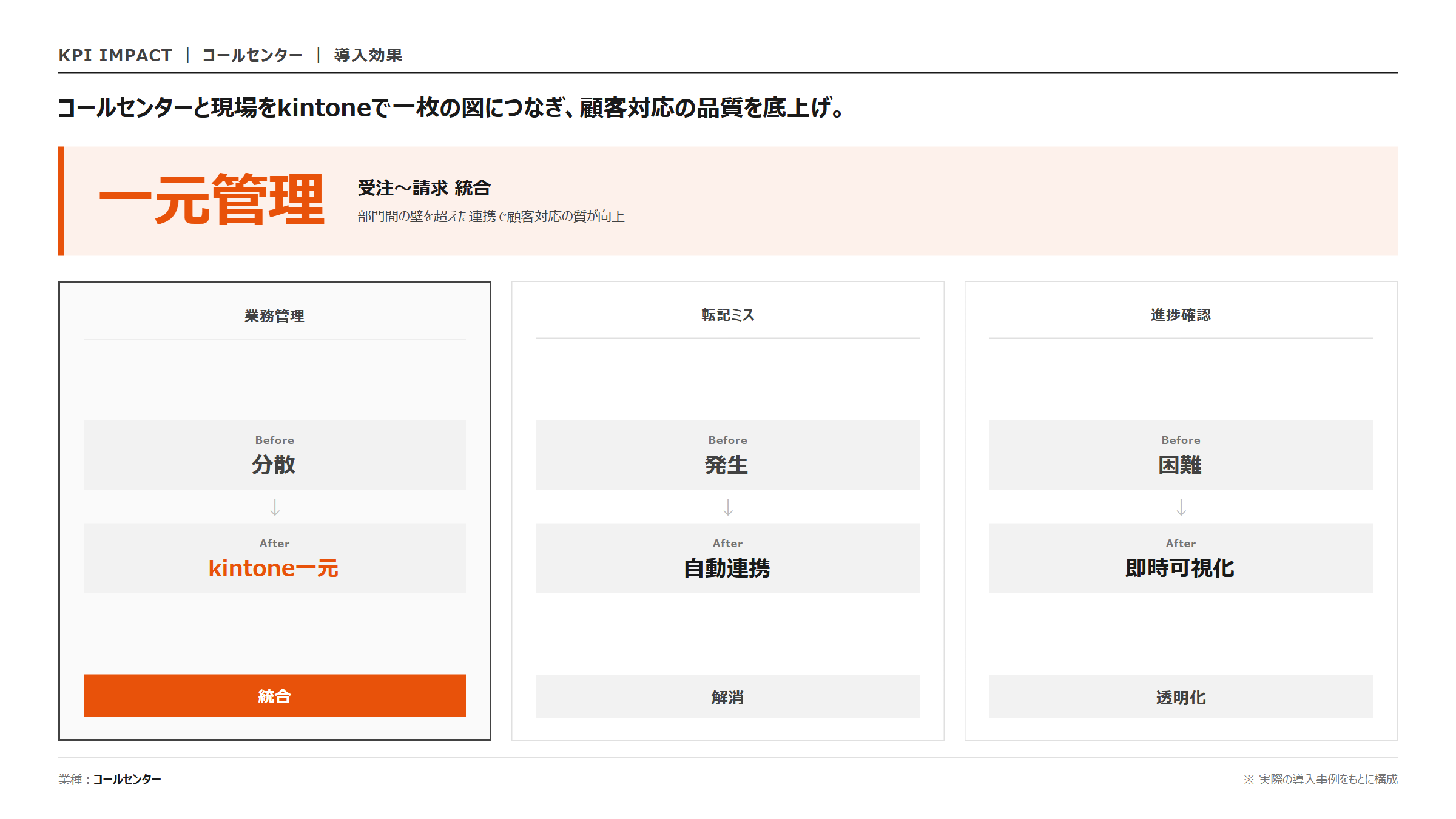The width and height of the screenshot is (1456, 819).
Task: Click the large orange "一元管理" text
Action: [212, 200]
